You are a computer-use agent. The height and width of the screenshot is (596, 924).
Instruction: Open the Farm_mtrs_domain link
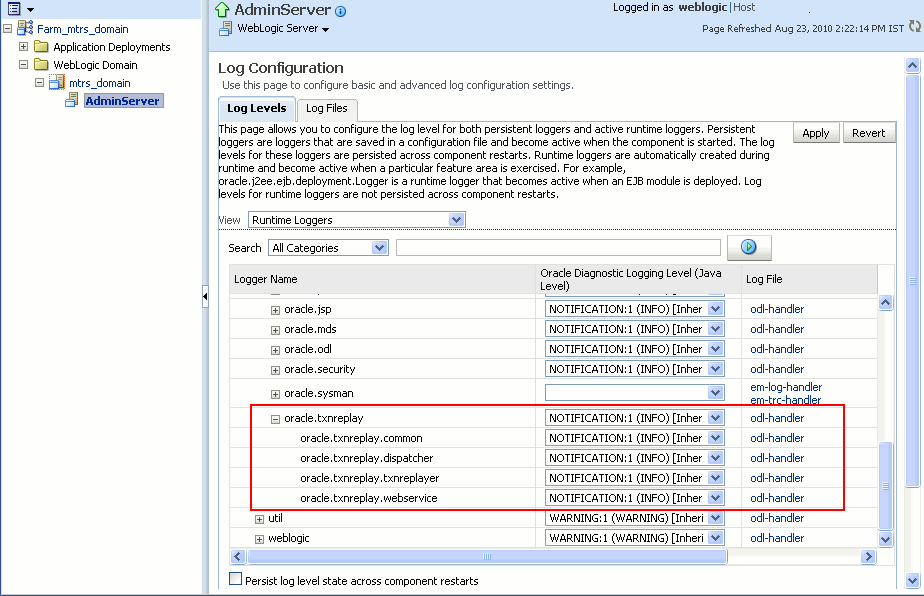tap(82, 29)
